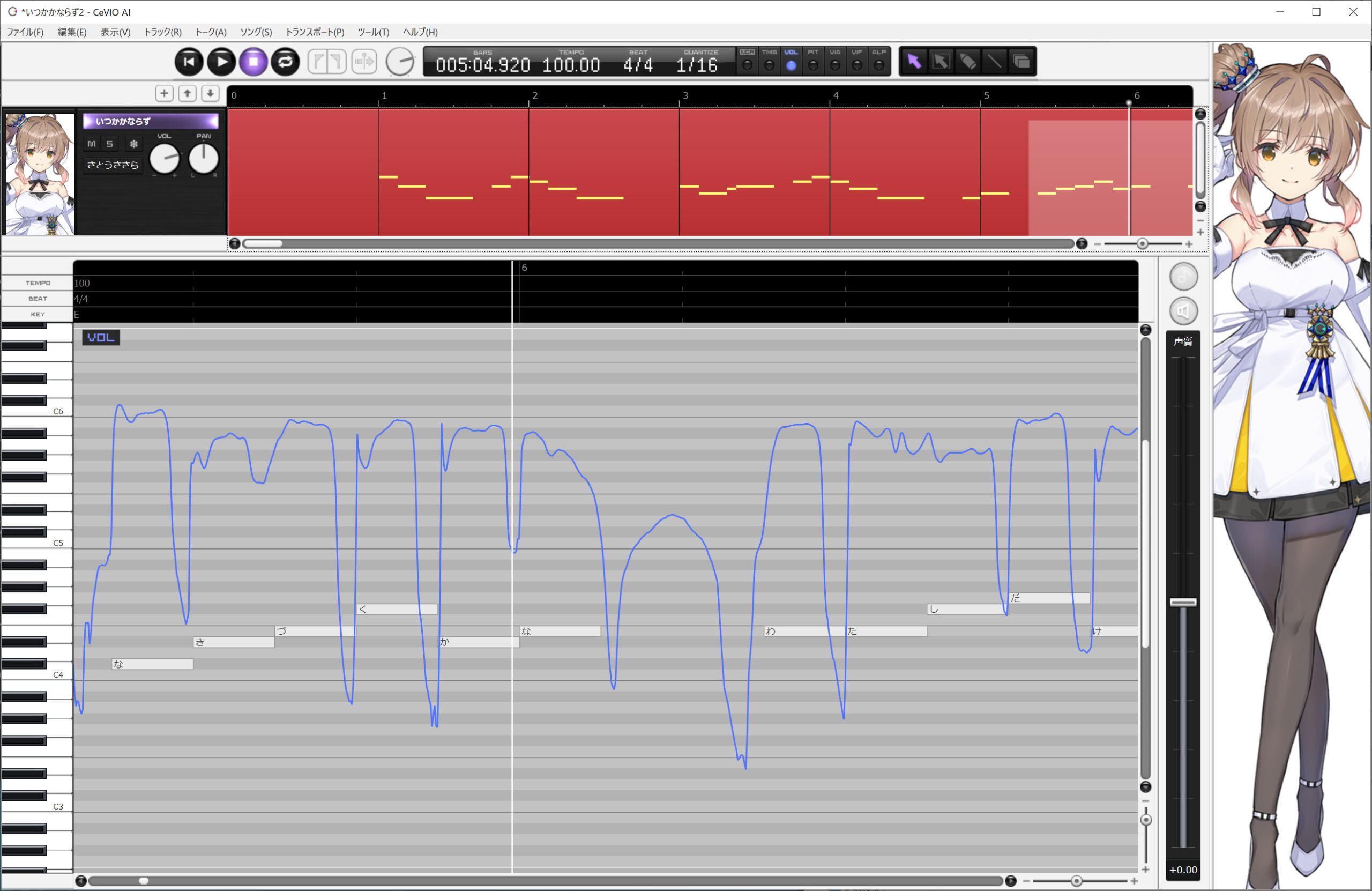
Task: Select the VIA vibrato amplitude mode
Action: click(835, 61)
